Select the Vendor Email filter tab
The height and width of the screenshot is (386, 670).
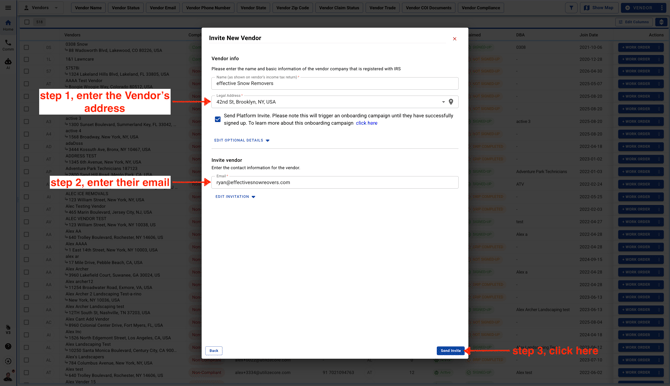pos(163,8)
